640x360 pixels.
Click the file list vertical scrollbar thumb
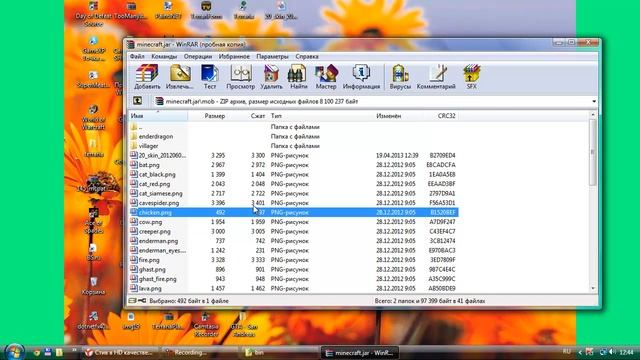pyautogui.click(x=593, y=152)
